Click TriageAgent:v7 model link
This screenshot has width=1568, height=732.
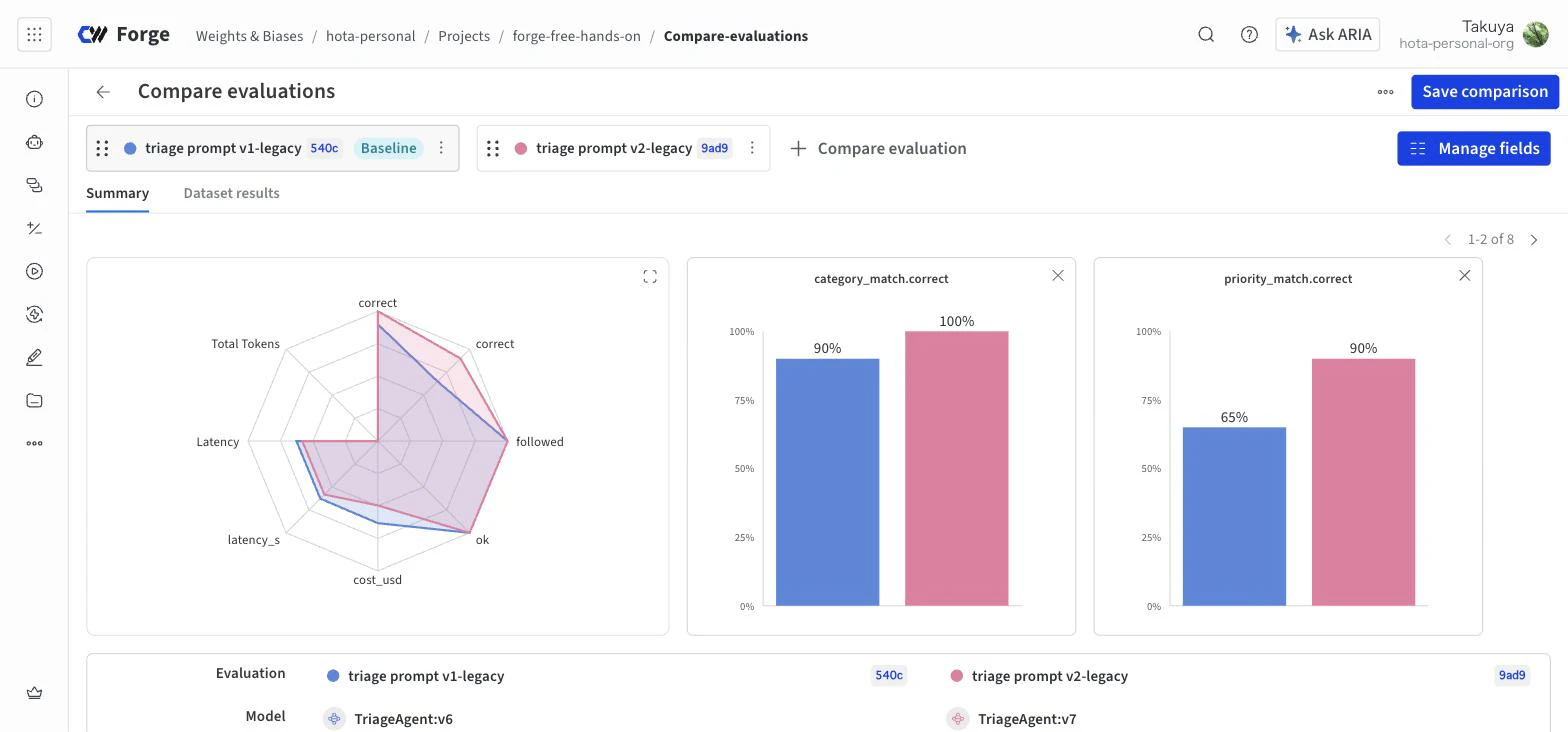coord(1027,719)
